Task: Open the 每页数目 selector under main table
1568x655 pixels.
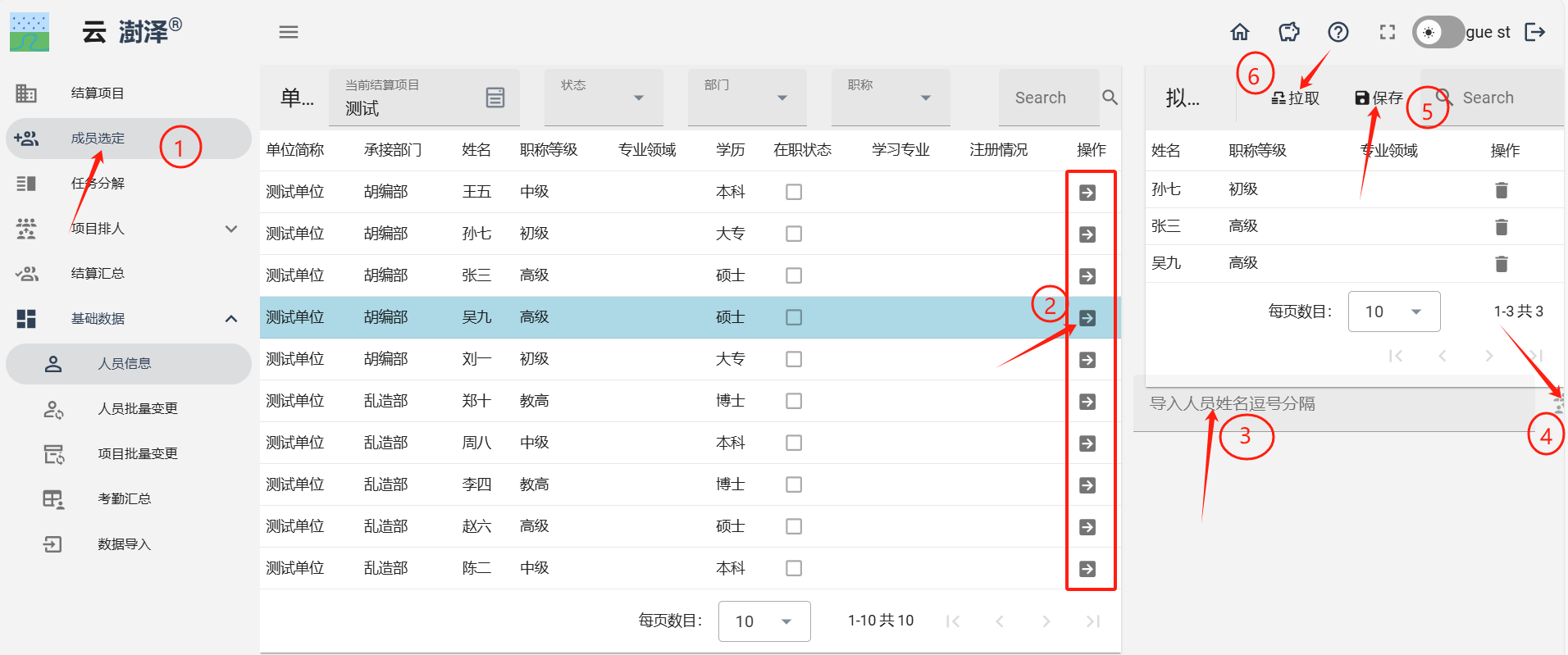Action: click(x=764, y=621)
